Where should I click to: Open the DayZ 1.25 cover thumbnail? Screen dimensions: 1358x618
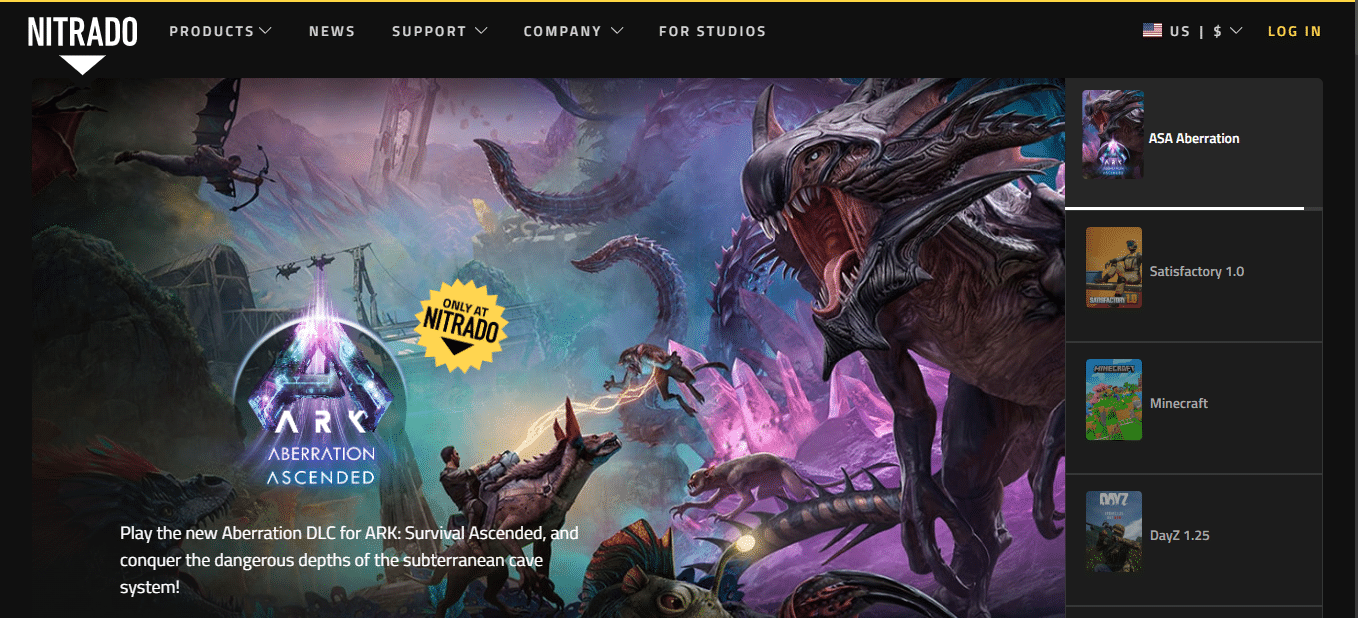[x=1114, y=532]
